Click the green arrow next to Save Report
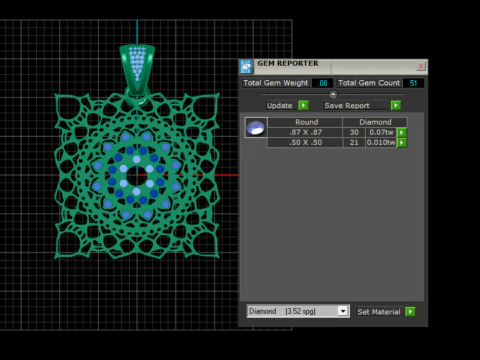 point(396,105)
